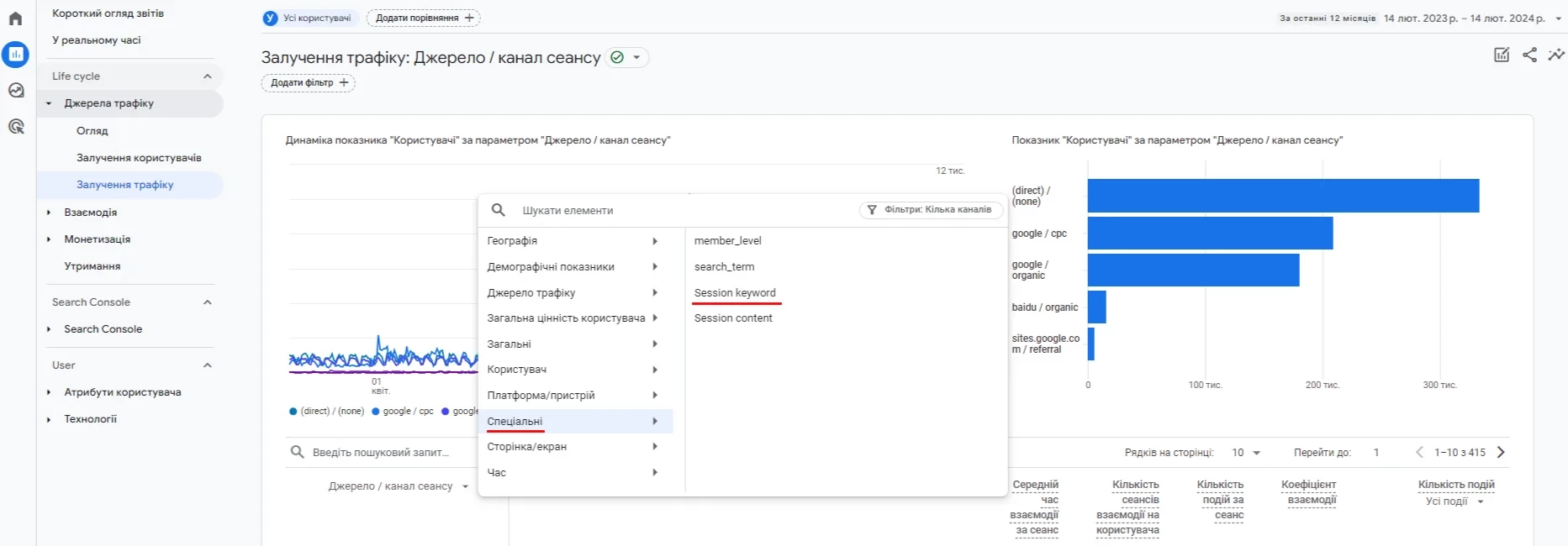This screenshot has height=546, width=1568.
Task: Click the search magnifier in dimension picker
Action: 499,210
